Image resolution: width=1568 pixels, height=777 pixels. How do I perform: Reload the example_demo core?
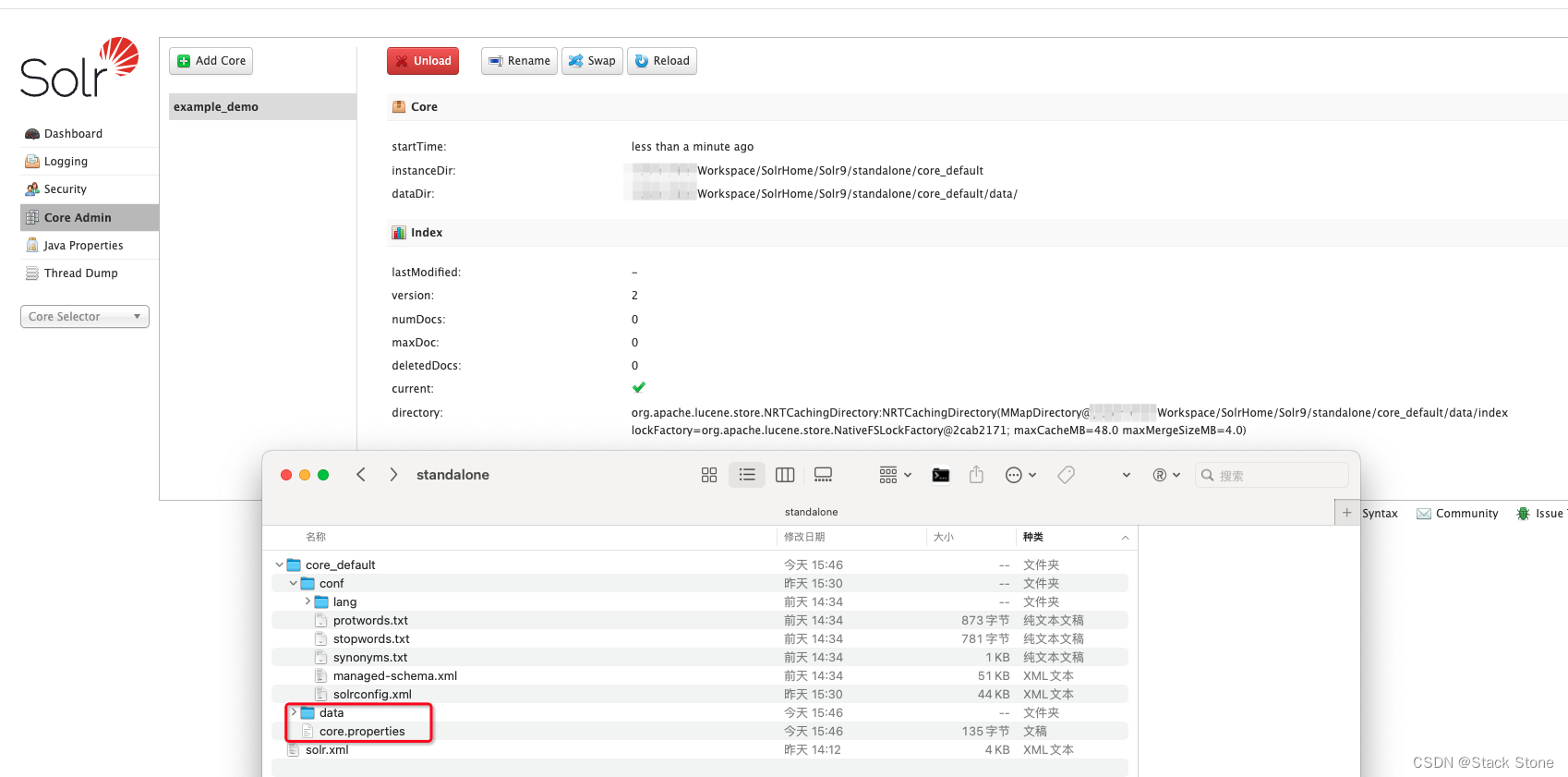[662, 61]
